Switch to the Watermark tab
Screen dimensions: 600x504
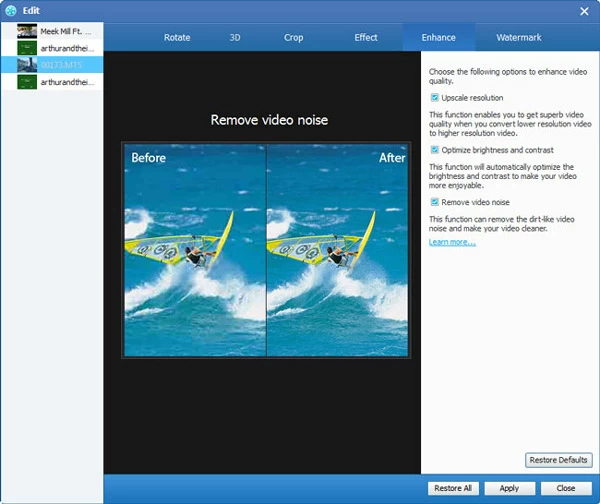pos(518,38)
